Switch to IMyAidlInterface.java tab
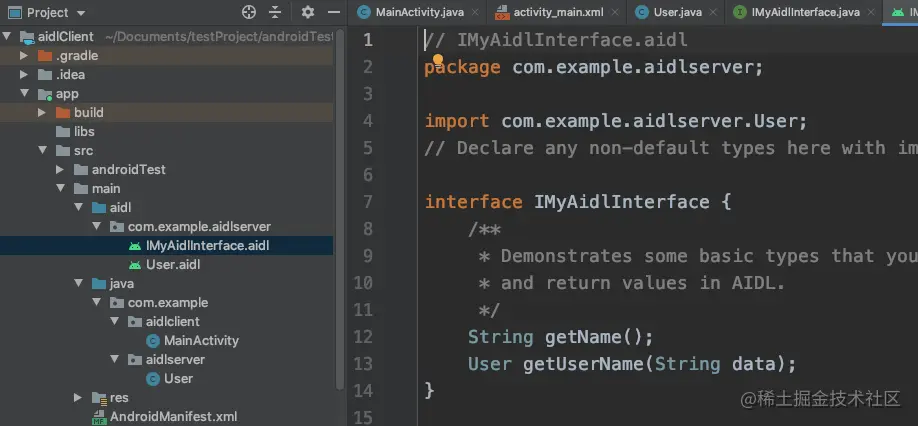918x426 pixels. [806, 12]
